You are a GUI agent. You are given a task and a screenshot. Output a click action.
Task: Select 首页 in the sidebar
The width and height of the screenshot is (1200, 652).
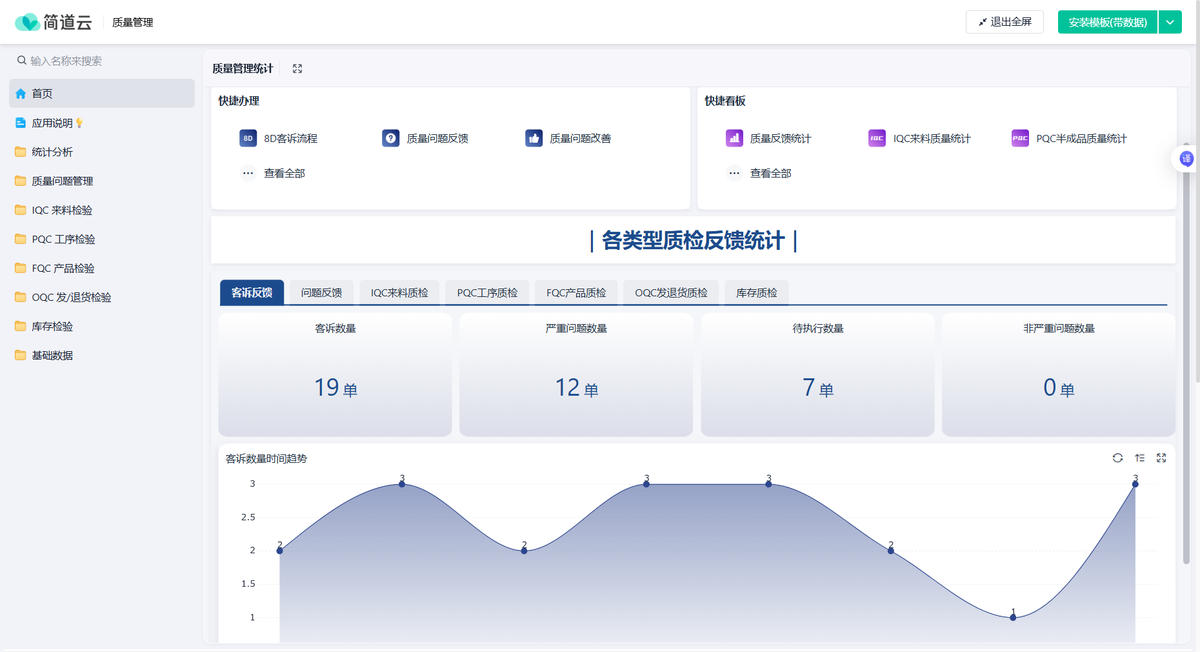click(102, 94)
